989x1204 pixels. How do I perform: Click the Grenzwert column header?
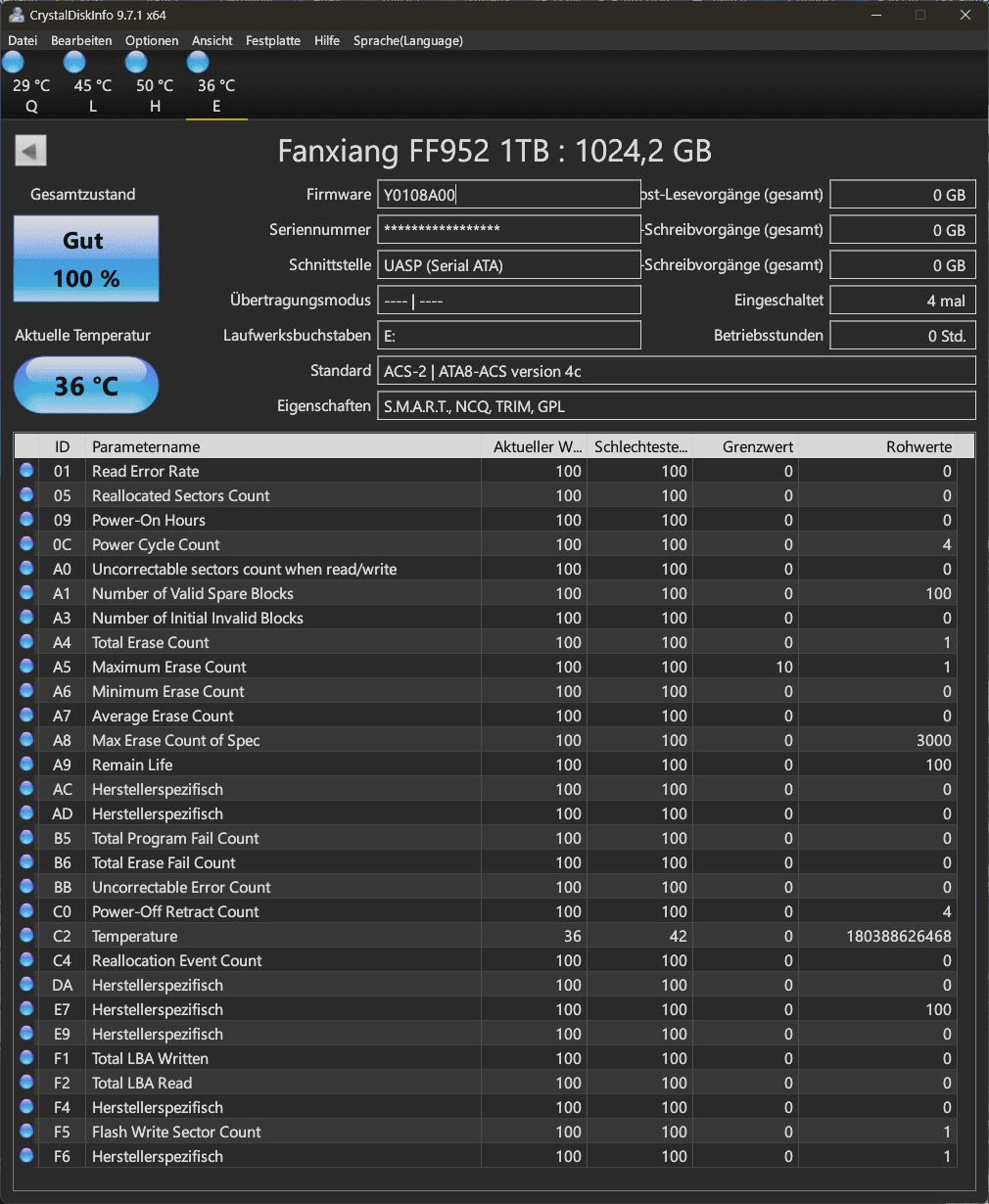click(746, 446)
